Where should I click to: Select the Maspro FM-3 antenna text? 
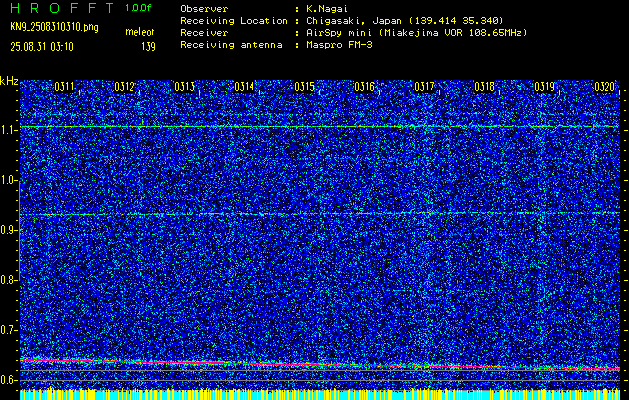pos(339,45)
